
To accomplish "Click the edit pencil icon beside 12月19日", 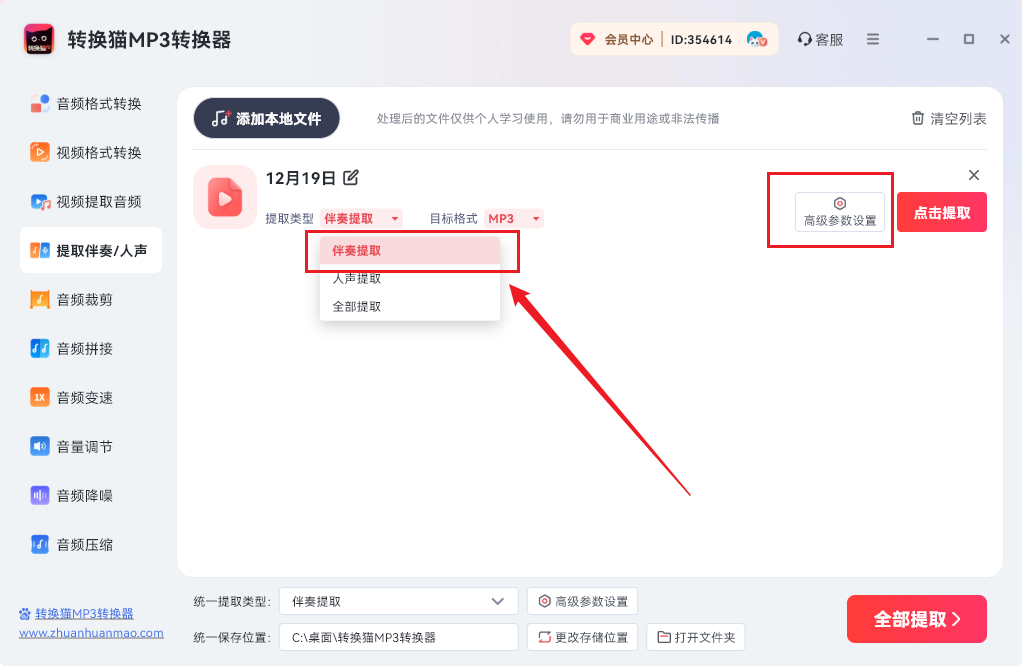I will [351, 178].
